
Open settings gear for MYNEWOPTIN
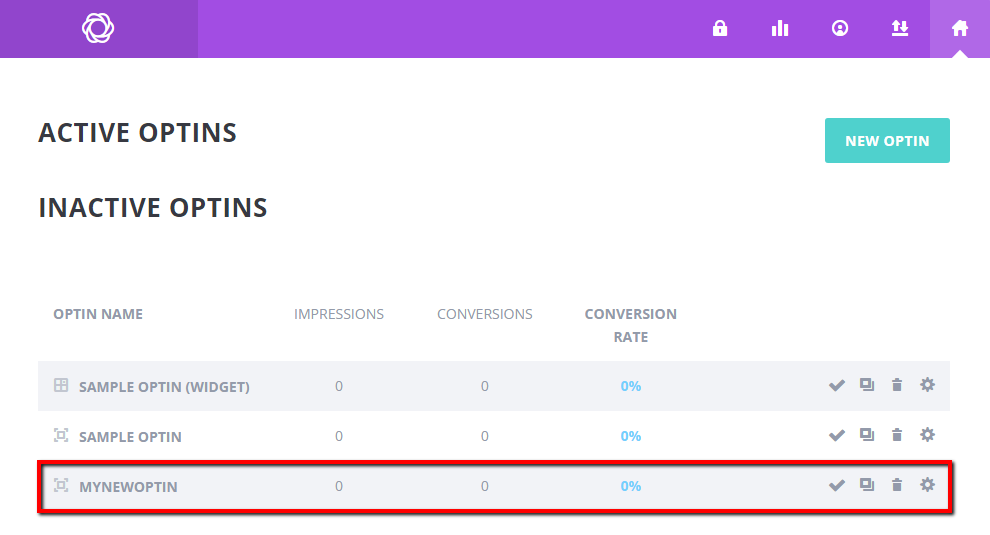click(x=927, y=485)
